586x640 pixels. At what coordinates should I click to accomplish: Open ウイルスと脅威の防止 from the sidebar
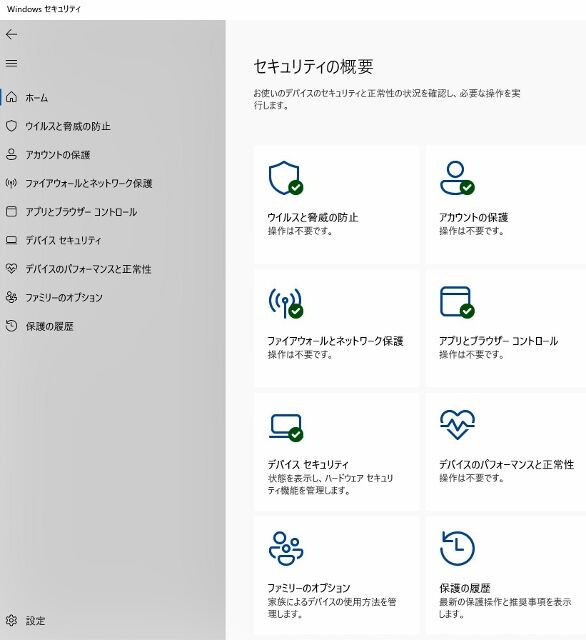click(x=68, y=126)
